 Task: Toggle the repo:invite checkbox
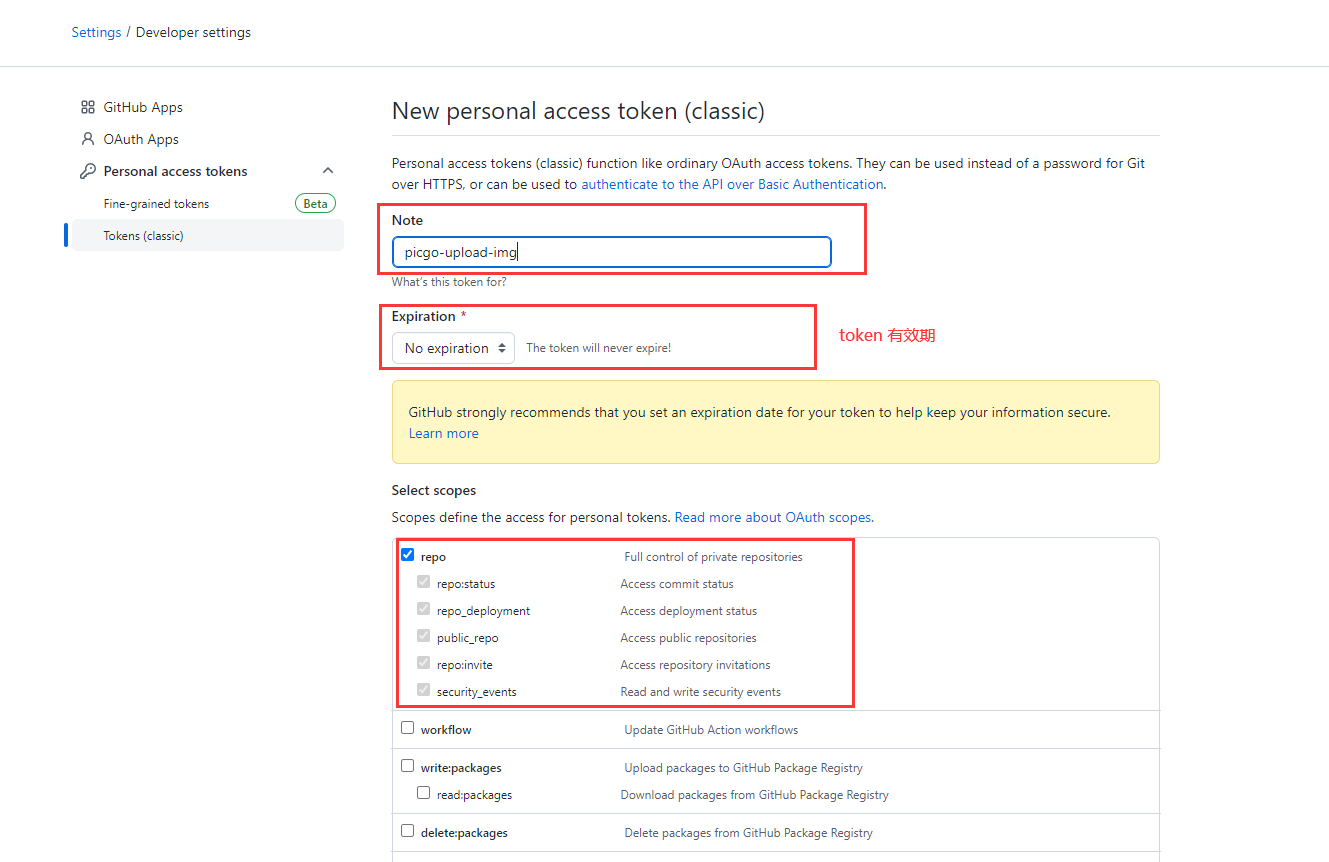tap(424, 663)
